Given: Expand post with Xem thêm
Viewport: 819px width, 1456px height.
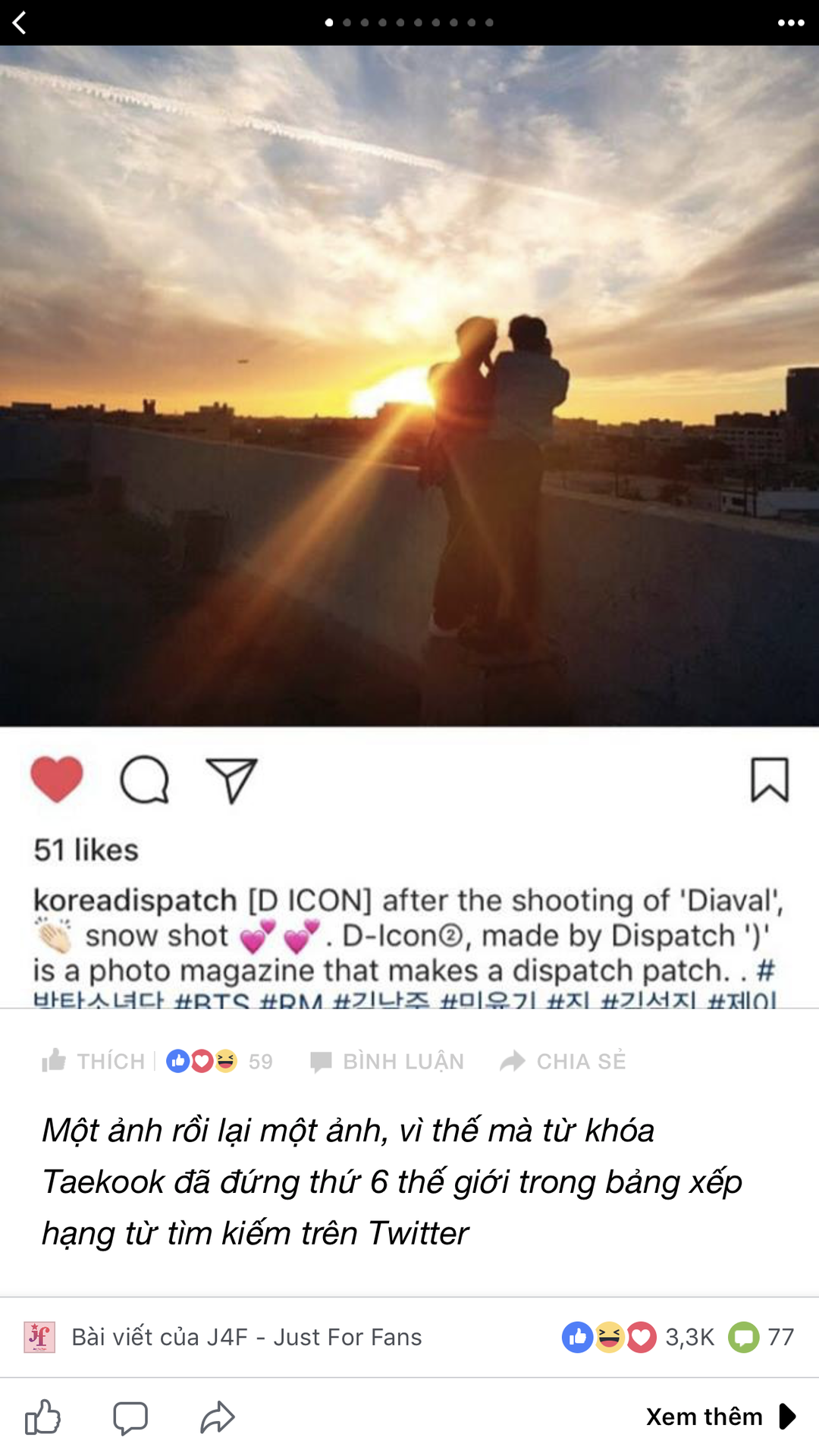Looking at the screenshot, I should [x=721, y=1417].
